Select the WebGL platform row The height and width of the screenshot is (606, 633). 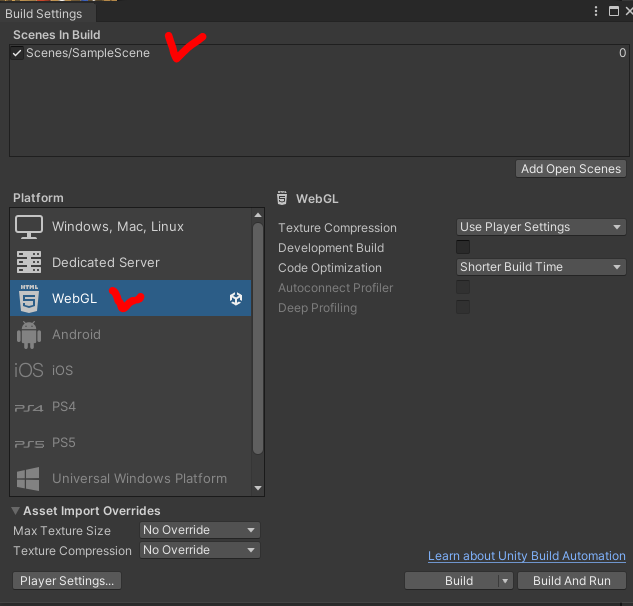[130, 298]
